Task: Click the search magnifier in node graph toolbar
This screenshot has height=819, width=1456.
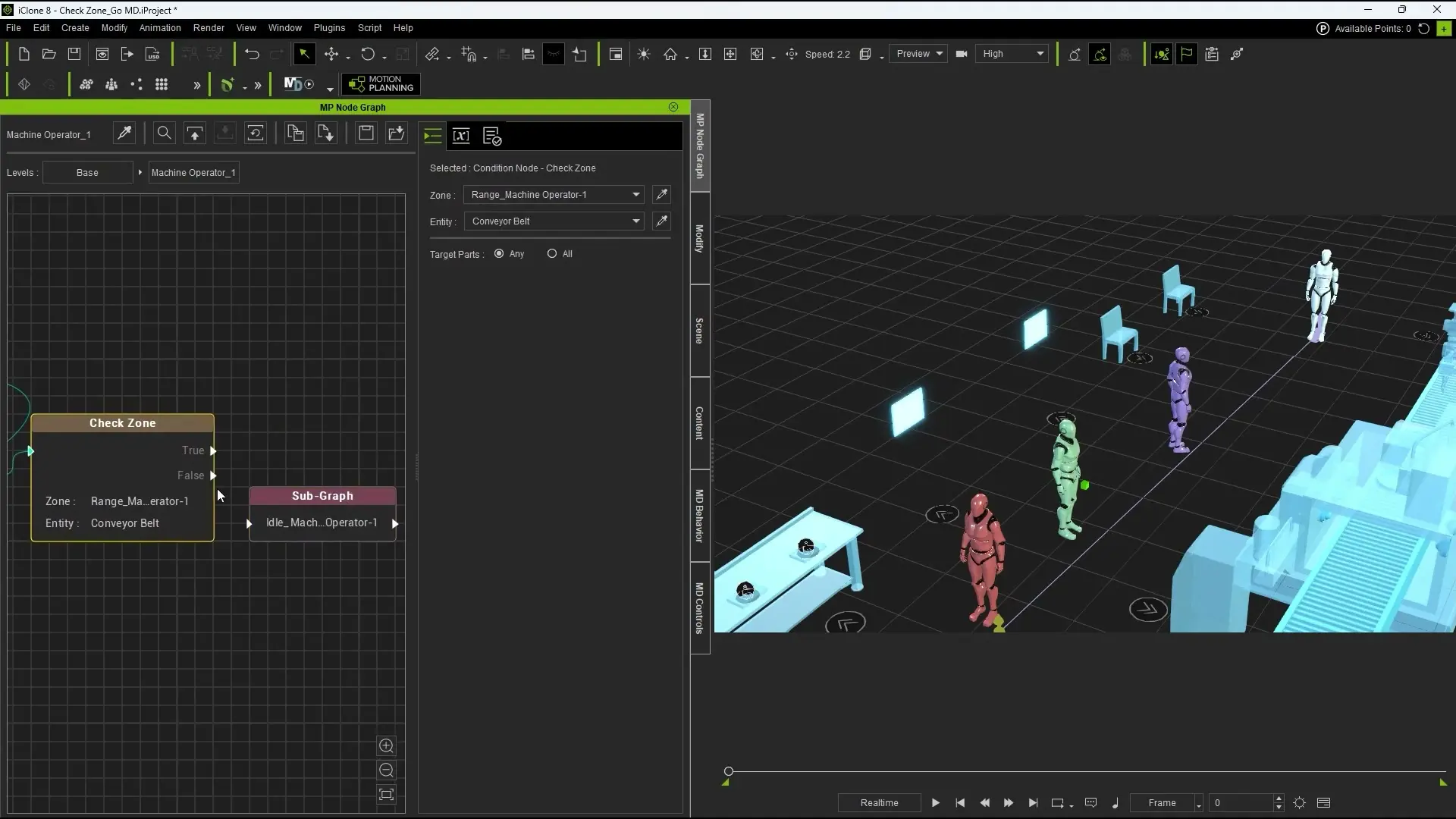Action: [164, 133]
